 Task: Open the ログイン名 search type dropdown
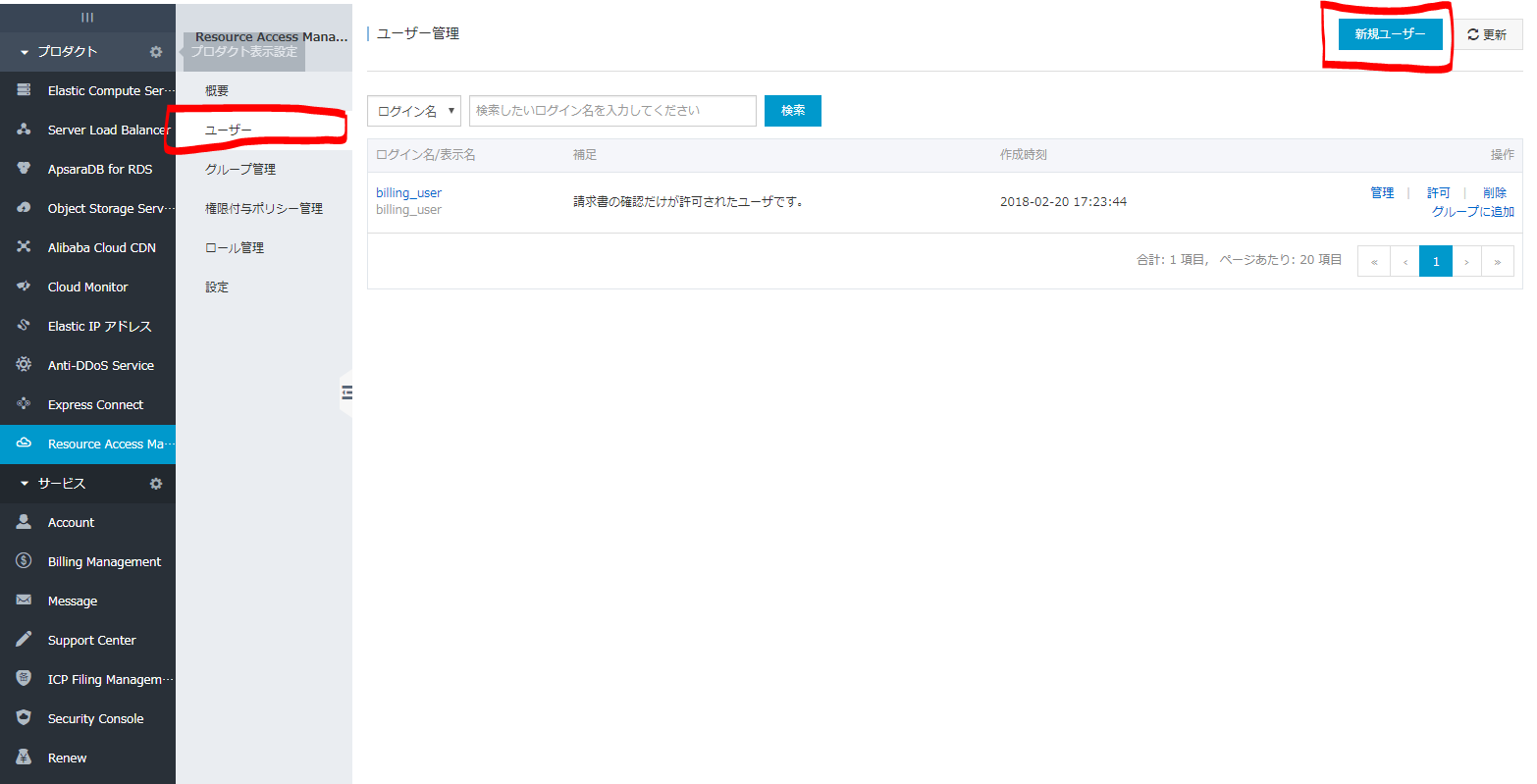(x=413, y=111)
